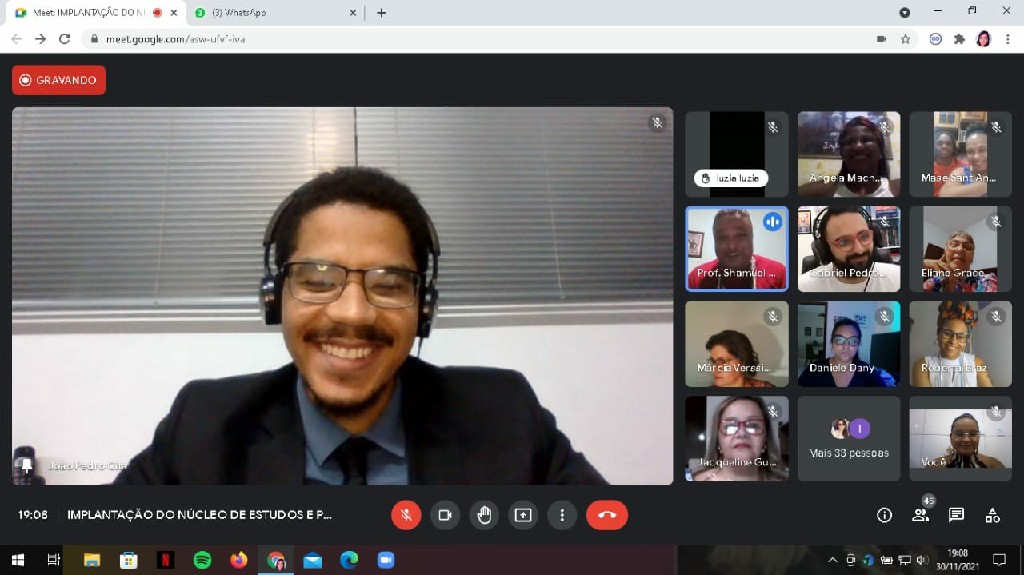The height and width of the screenshot is (575, 1024).
Task: Select the Prof. Shamuel video tile
Action: [x=736, y=249]
